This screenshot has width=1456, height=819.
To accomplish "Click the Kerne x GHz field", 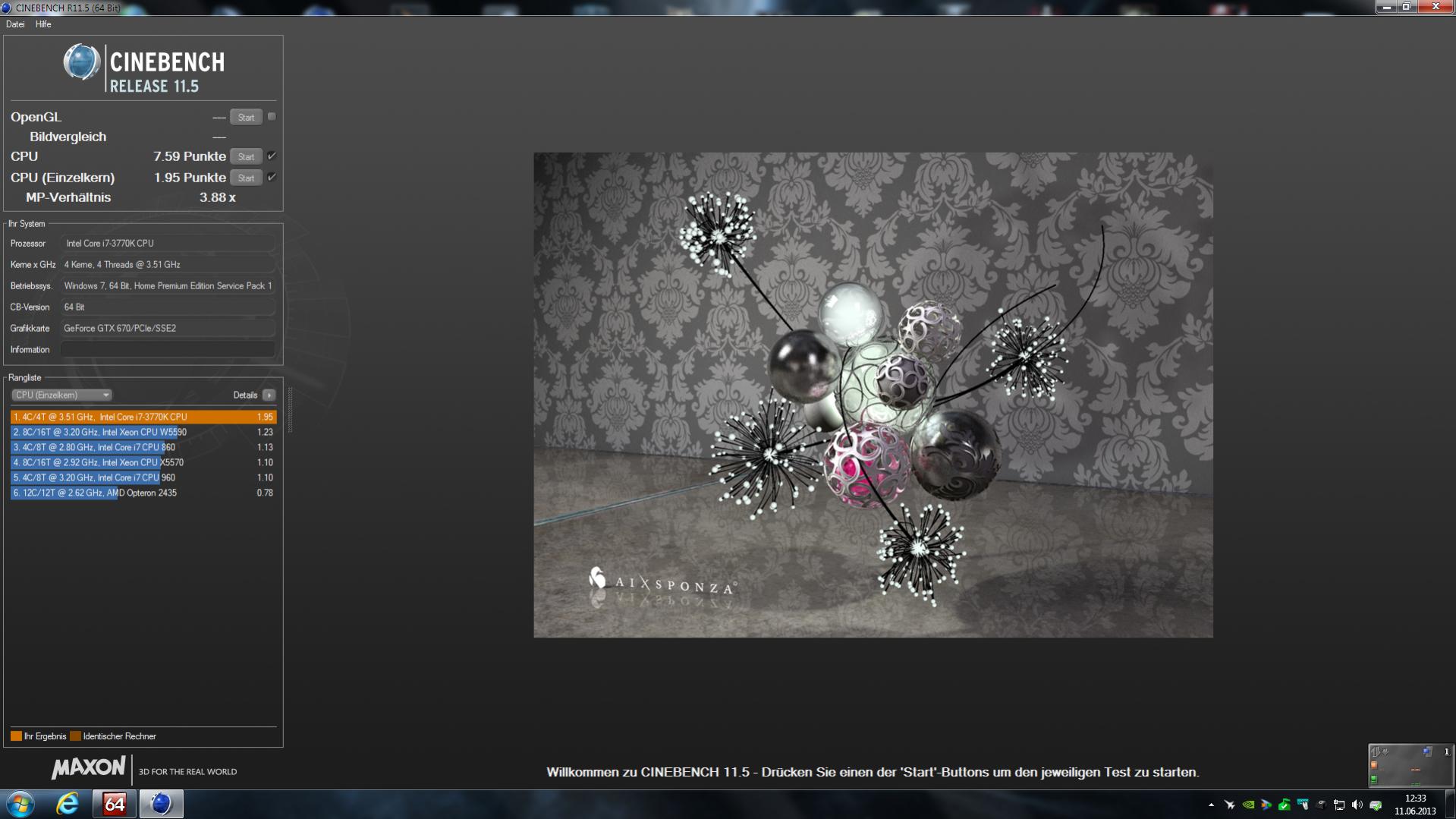I will [168, 265].
